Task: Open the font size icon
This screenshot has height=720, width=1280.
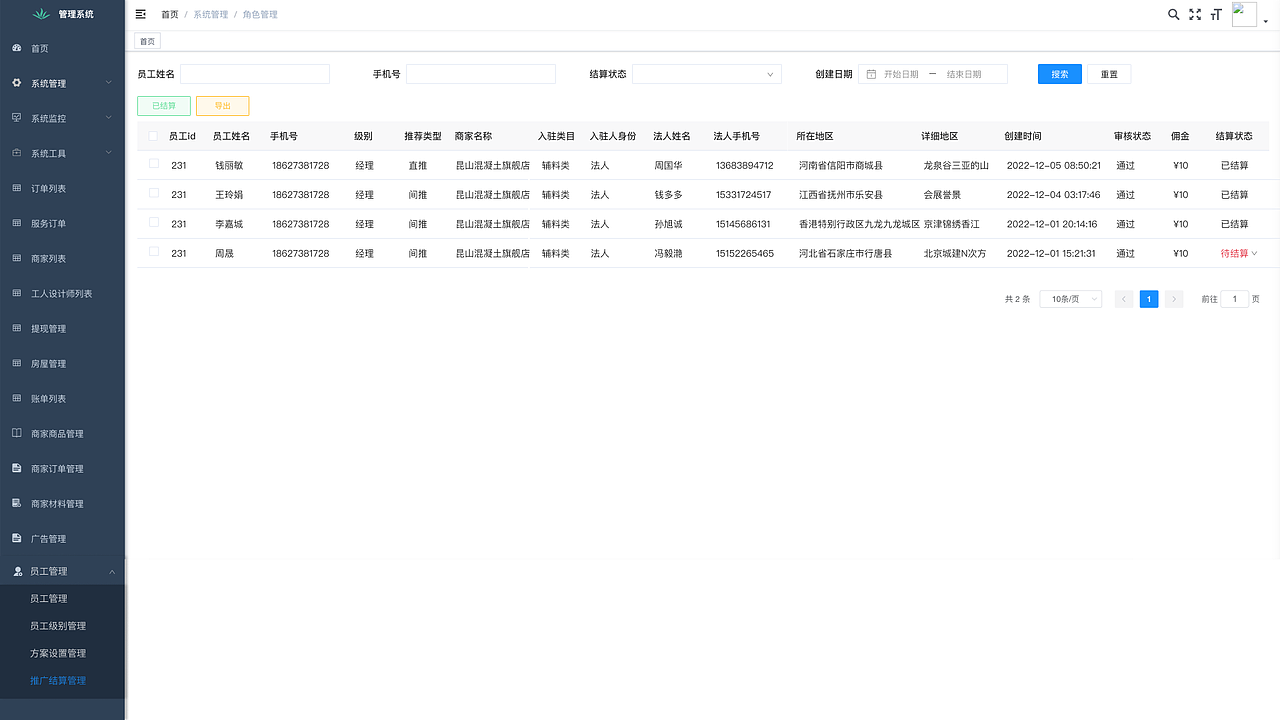Action: point(1216,14)
